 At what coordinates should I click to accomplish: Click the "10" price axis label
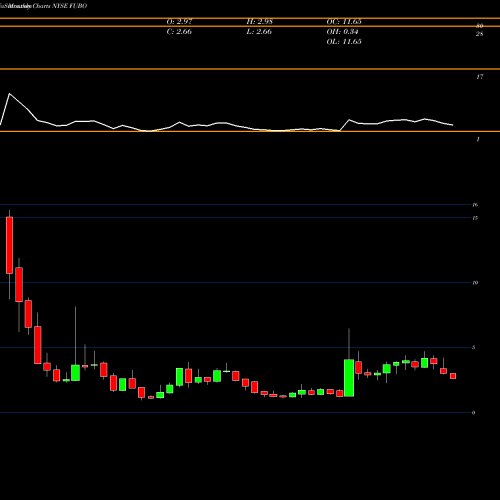tap(475, 283)
